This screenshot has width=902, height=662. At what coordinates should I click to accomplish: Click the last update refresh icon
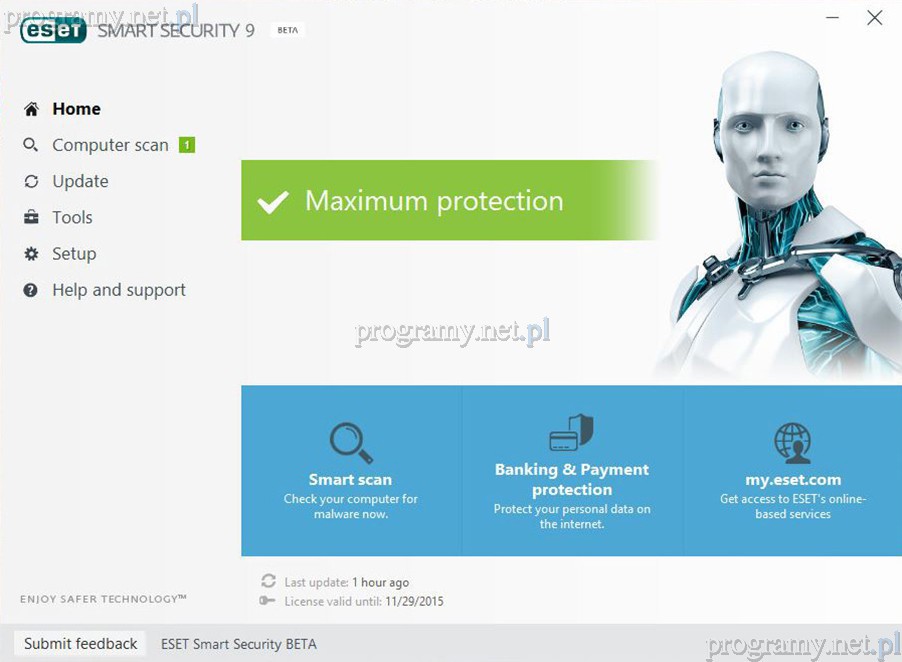(x=268, y=581)
